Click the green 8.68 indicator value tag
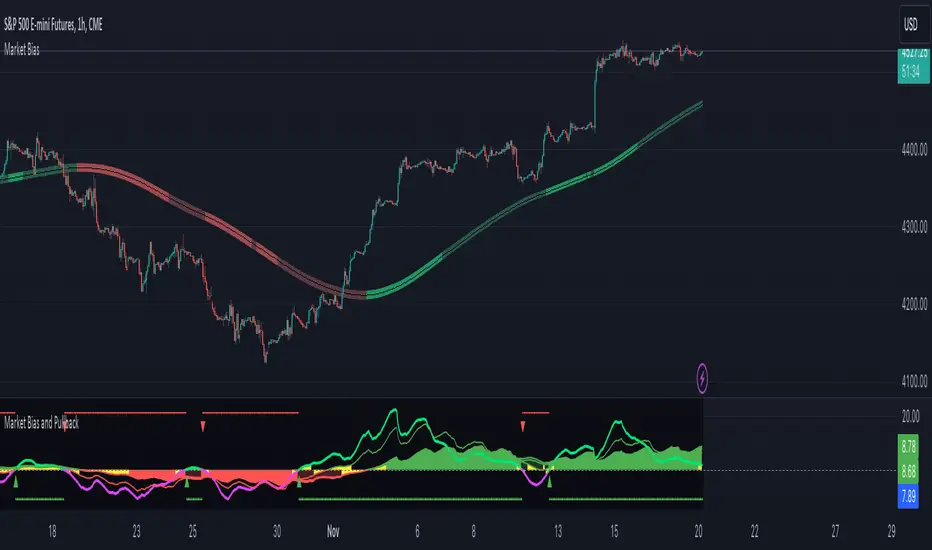The image size is (932, 550). [908, 472]
